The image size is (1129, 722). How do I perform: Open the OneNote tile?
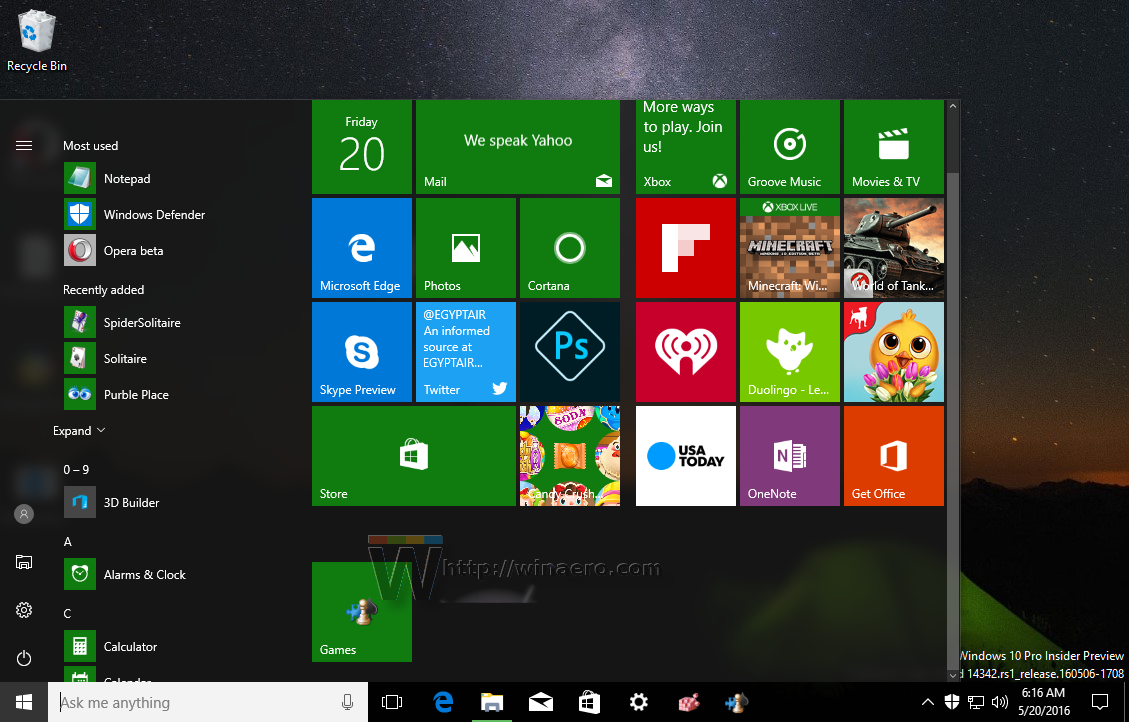click(789, 455)
